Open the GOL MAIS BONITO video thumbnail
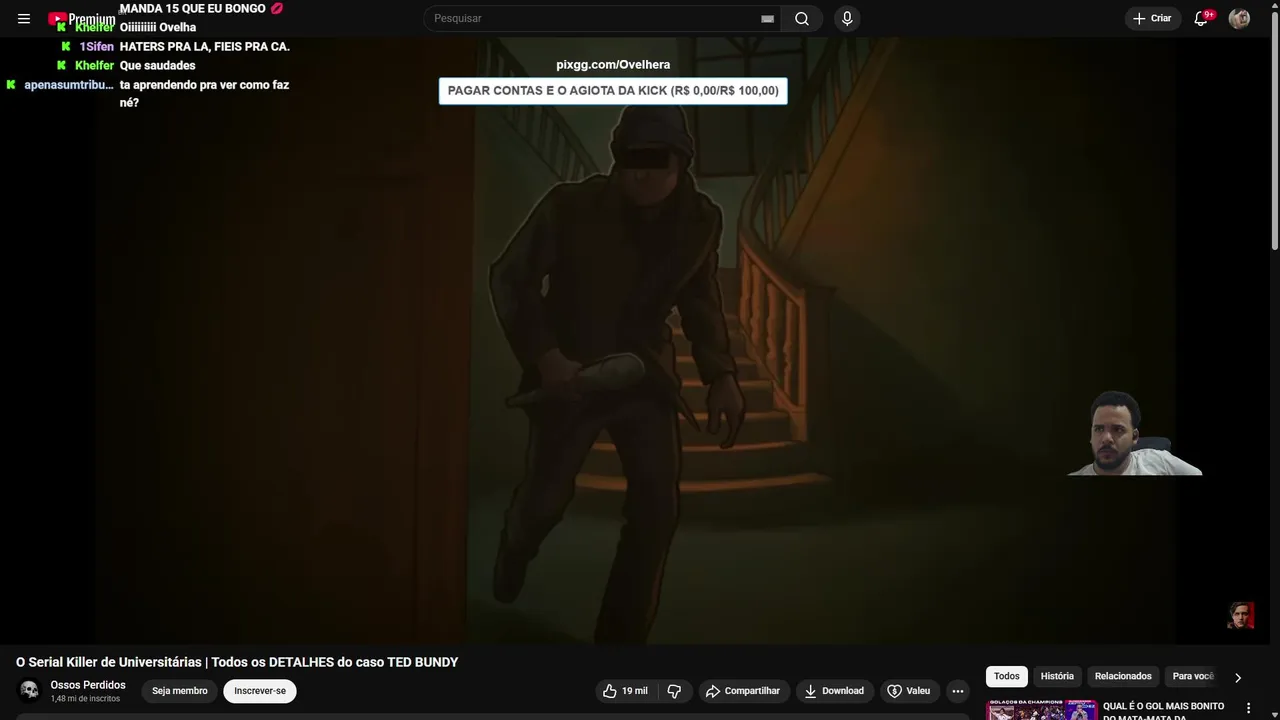 1041,710
